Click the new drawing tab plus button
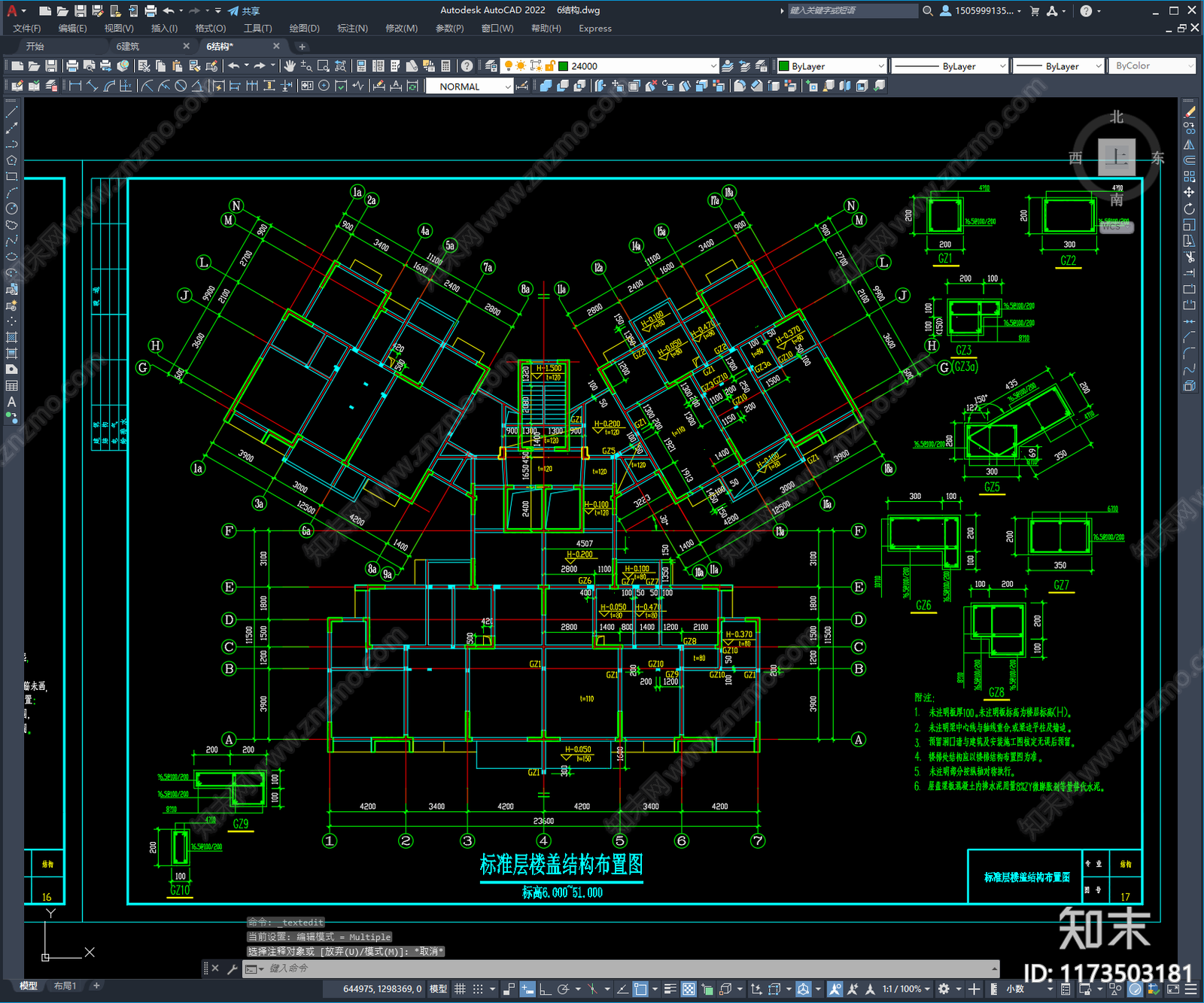Viewport: 1204px width, 1003px height. pos(303,47)
